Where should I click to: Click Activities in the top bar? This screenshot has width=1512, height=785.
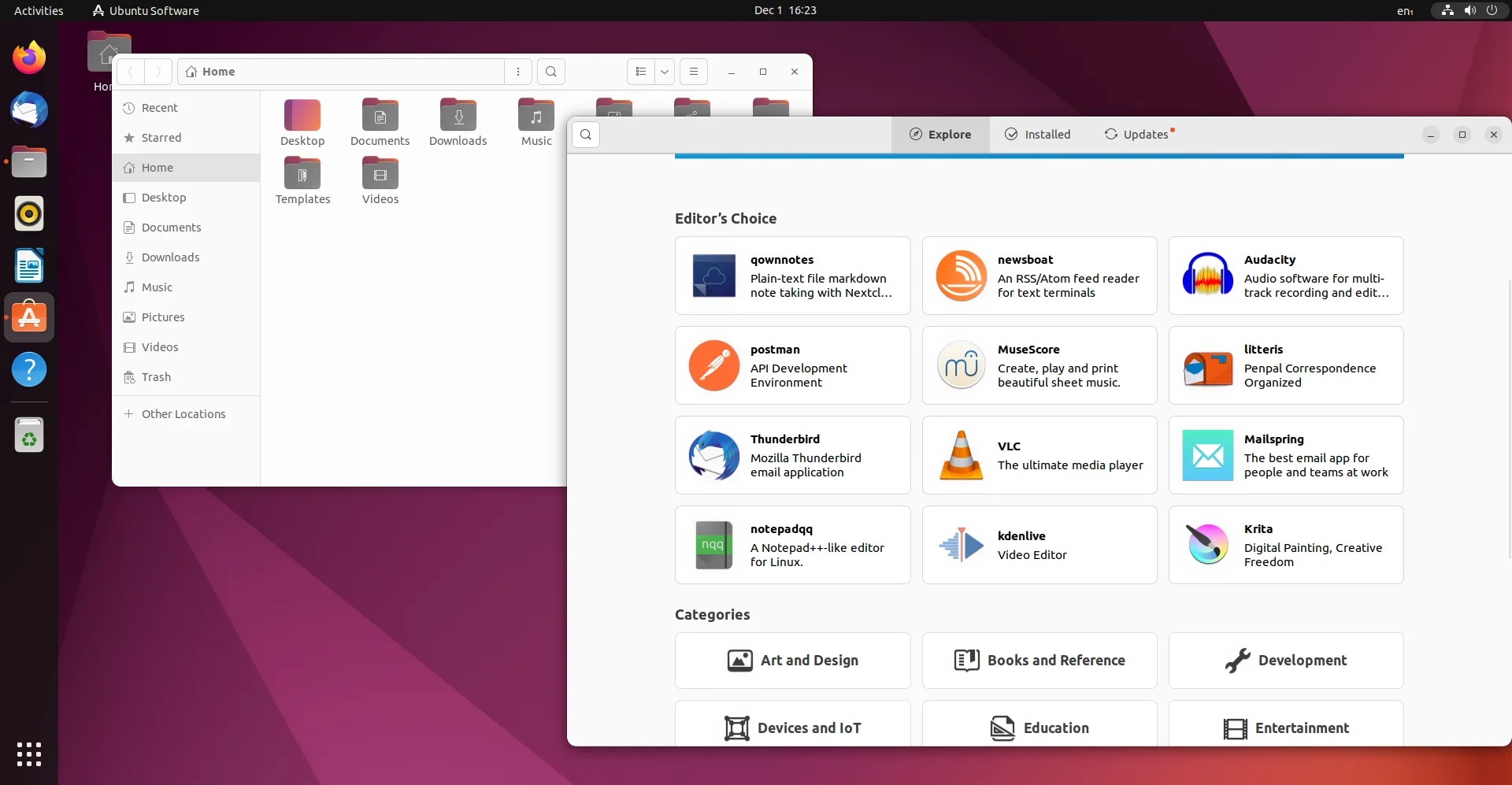pos(39,10)
